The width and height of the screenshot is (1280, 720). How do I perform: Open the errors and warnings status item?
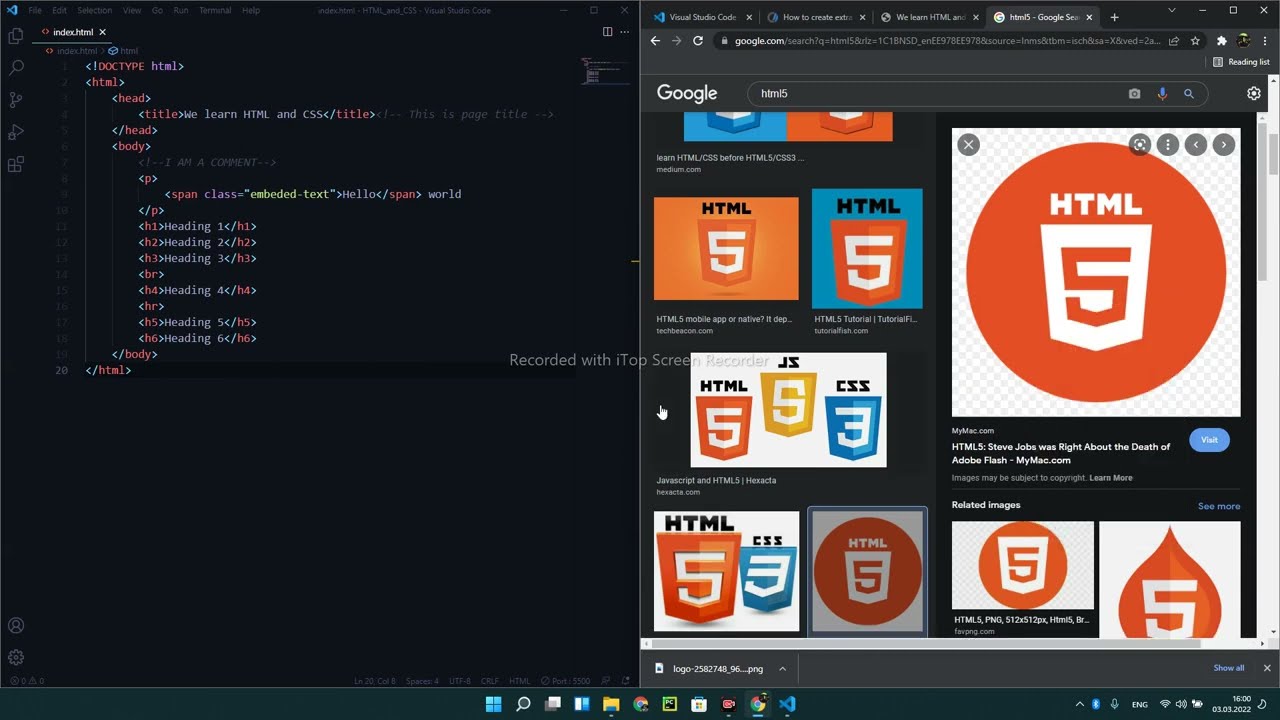[x=27, y=681]
